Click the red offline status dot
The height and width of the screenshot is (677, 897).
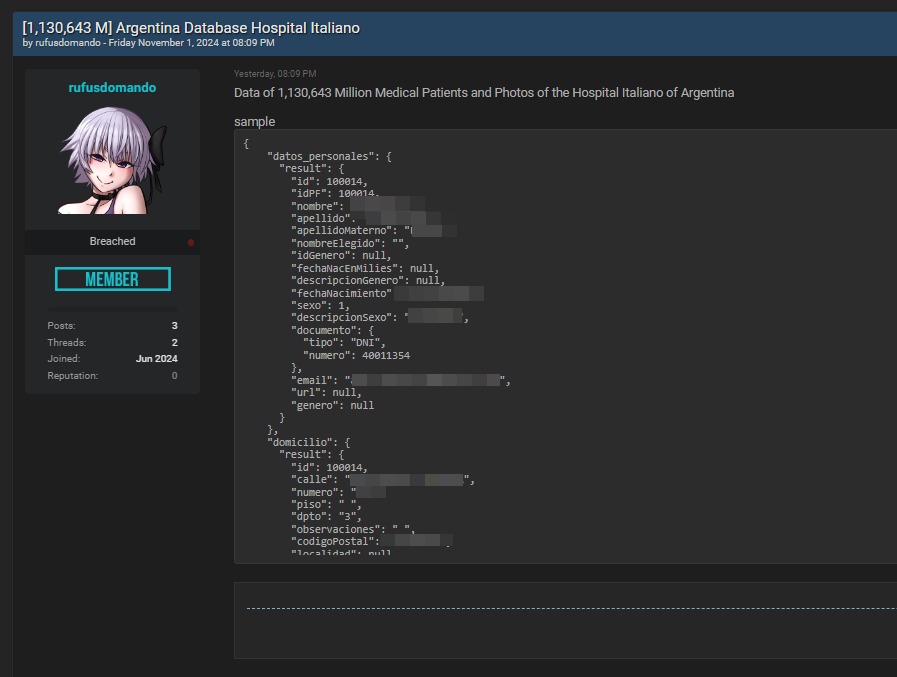tap(191, 242)
